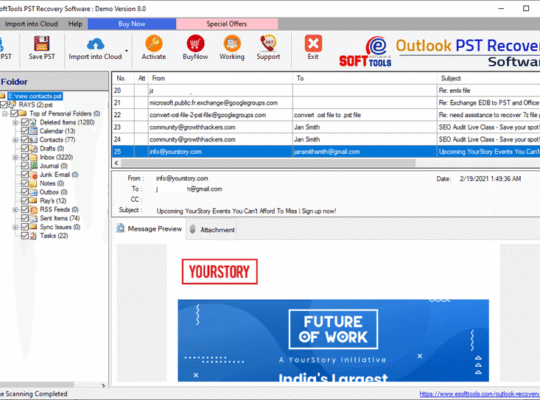Click the red Exit icon

[x=313, y=43]
